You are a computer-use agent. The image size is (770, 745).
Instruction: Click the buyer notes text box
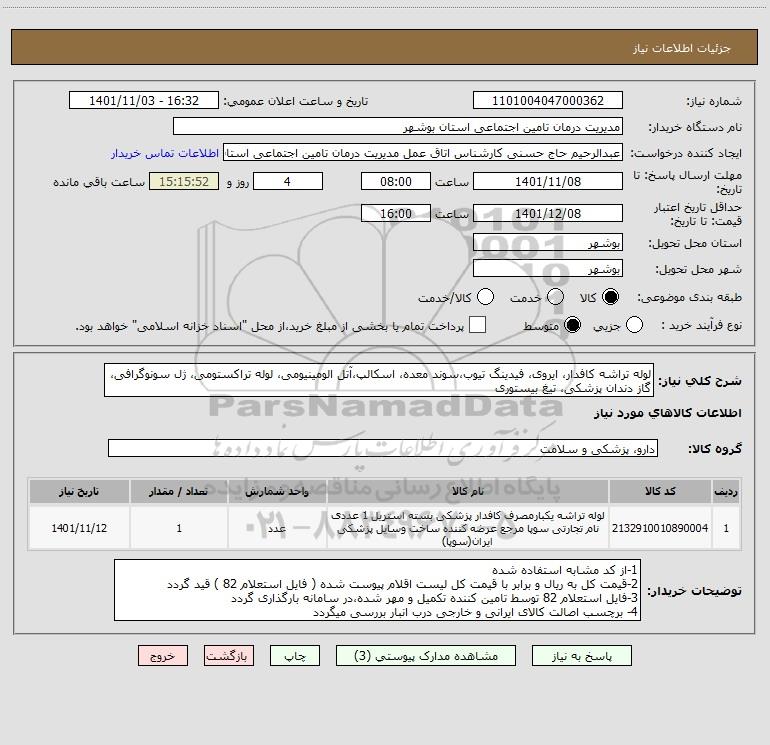[x=377, y=590]
